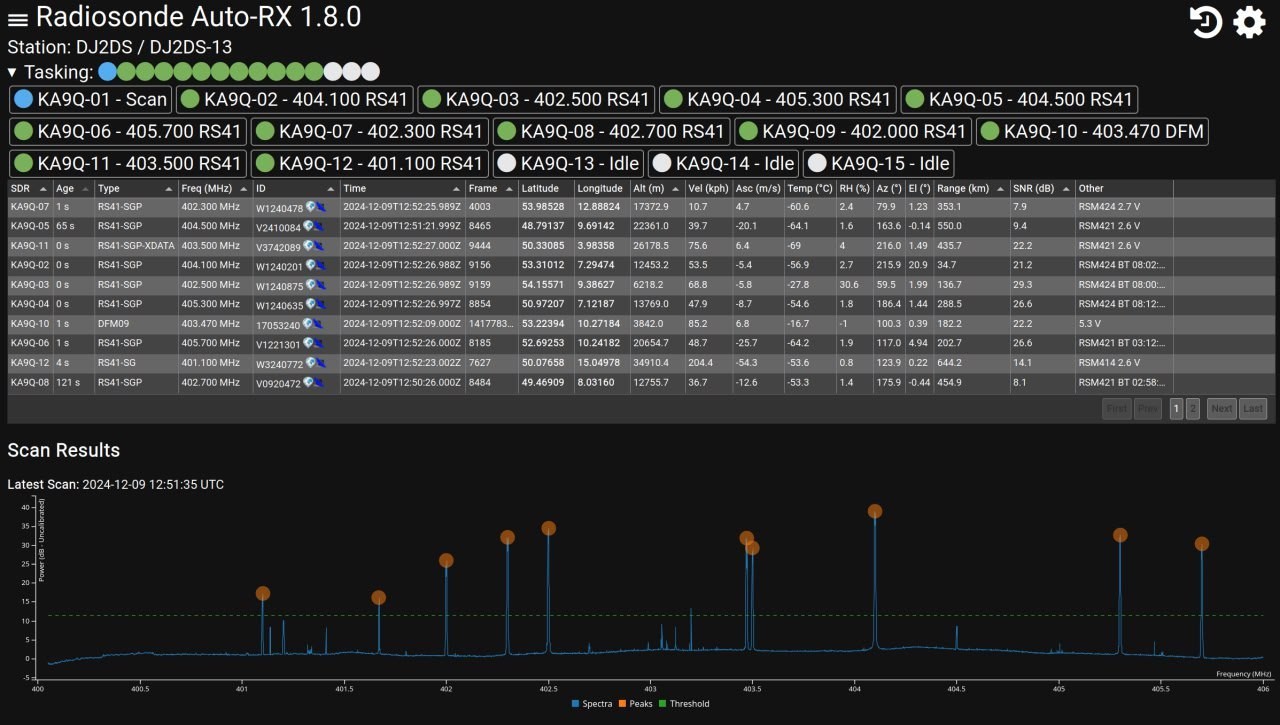
Task: Sort table by Time column
Action: (402, 188)
